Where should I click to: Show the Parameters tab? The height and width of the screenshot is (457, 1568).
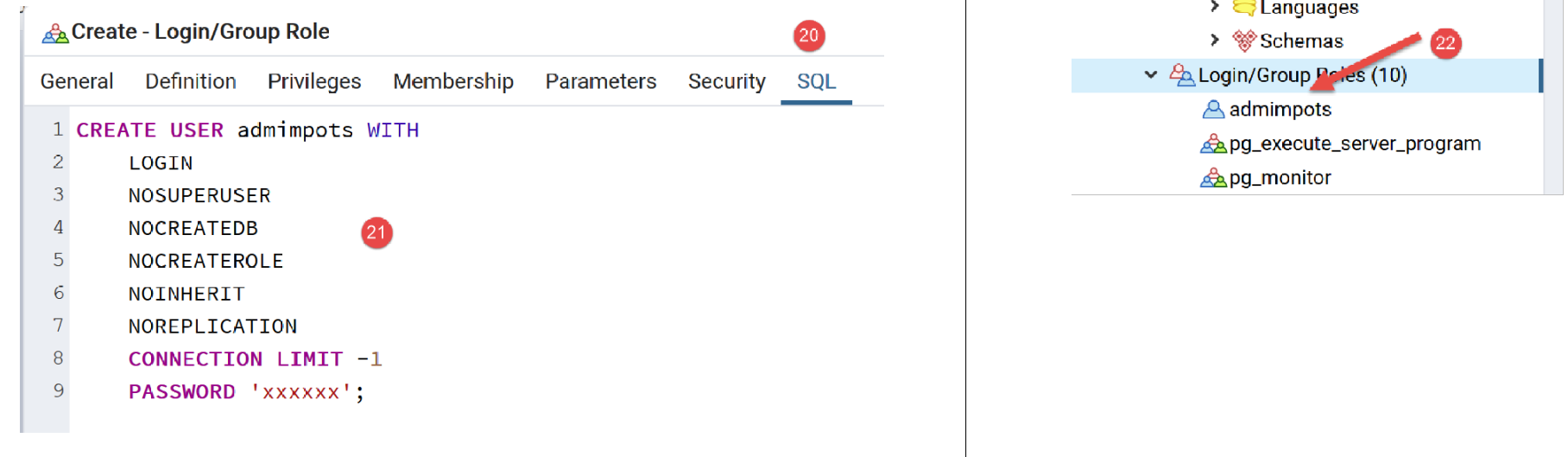tap(601, 81)
